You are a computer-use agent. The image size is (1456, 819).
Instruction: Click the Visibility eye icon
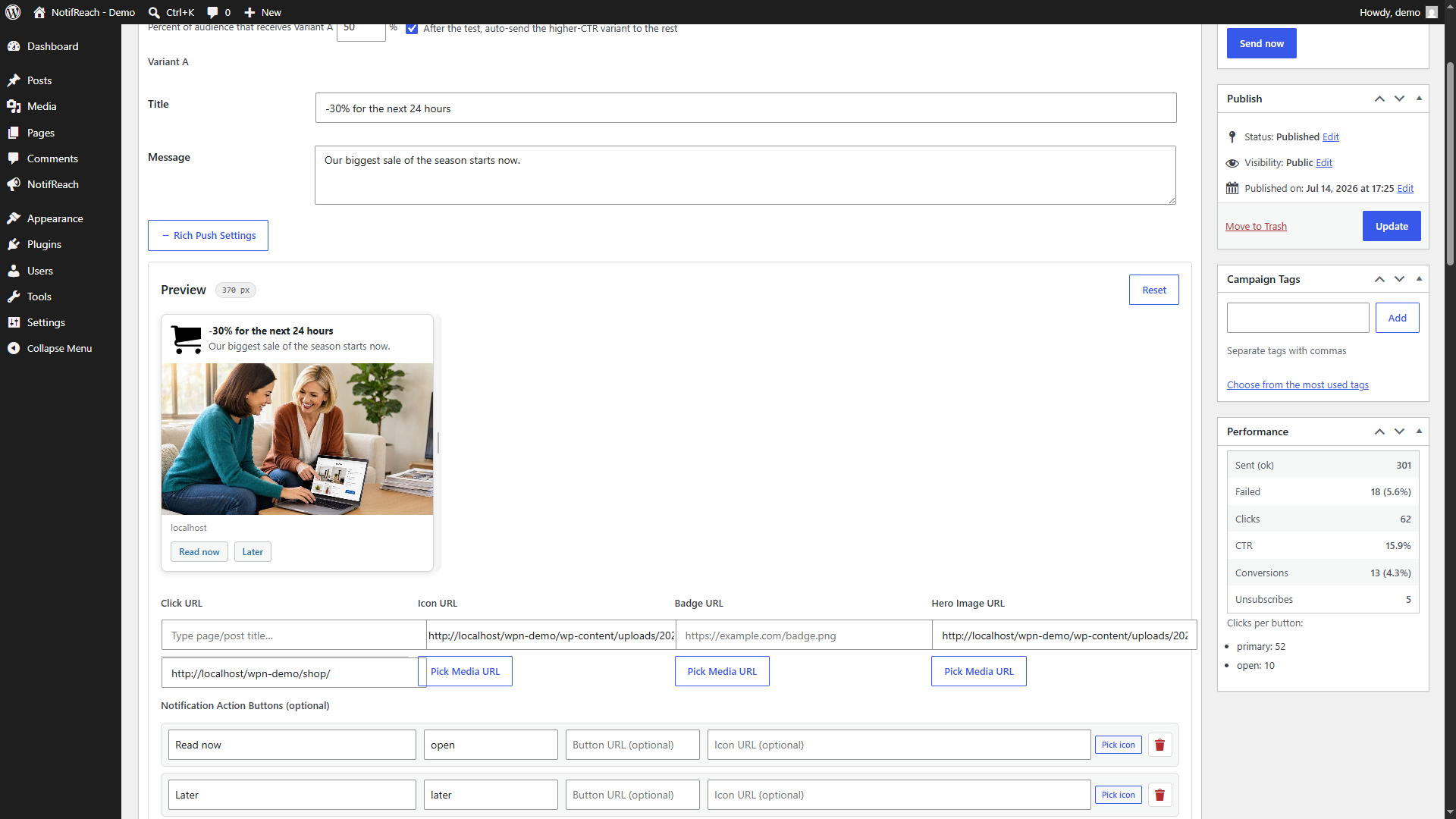pyautogui.click(x=1232, y=163)
